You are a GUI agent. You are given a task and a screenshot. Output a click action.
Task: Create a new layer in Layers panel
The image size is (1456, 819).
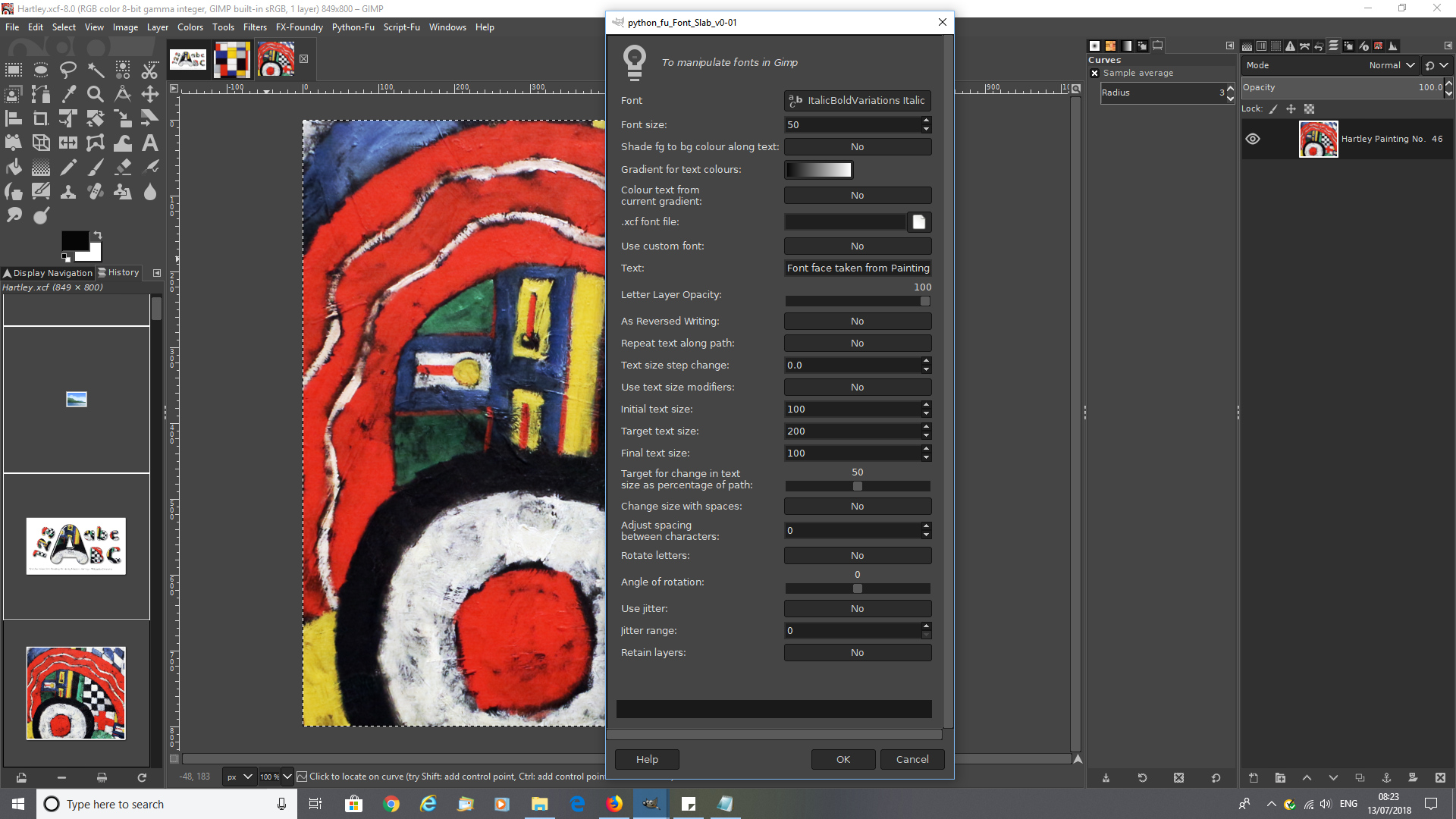tap(1254, 778)
